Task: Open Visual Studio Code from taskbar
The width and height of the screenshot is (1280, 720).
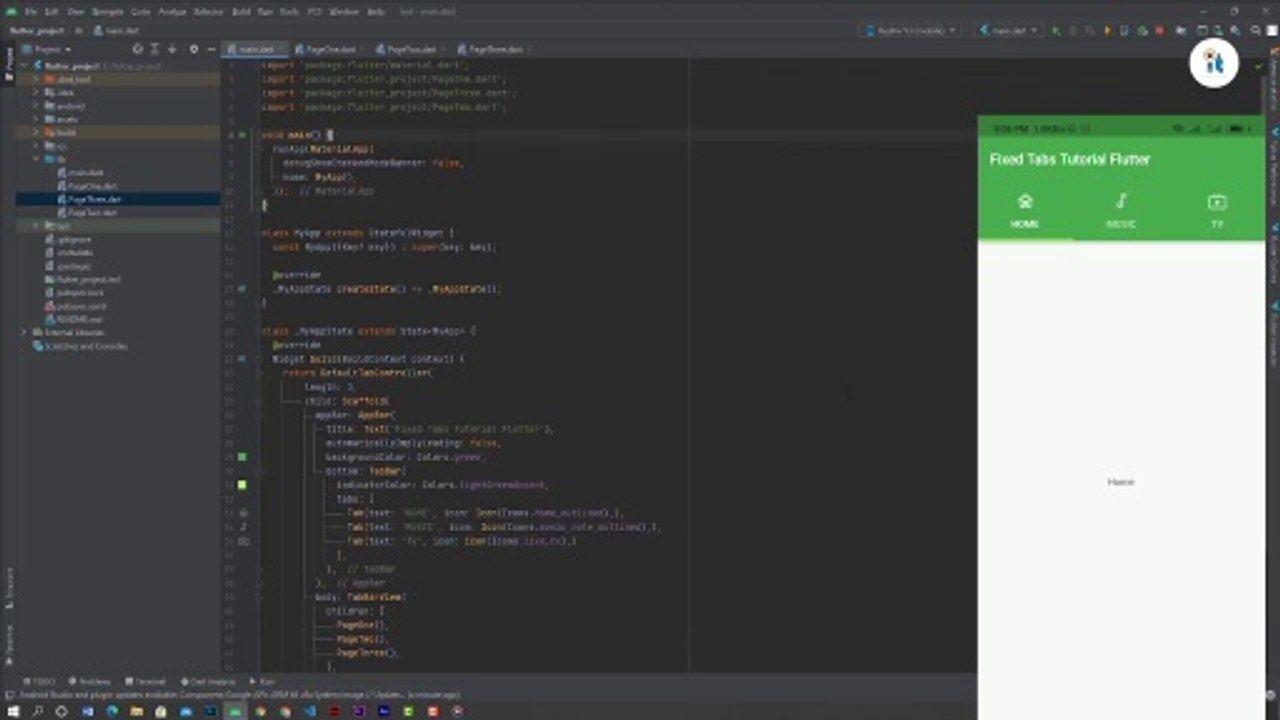Action: [x=309, y=711]
